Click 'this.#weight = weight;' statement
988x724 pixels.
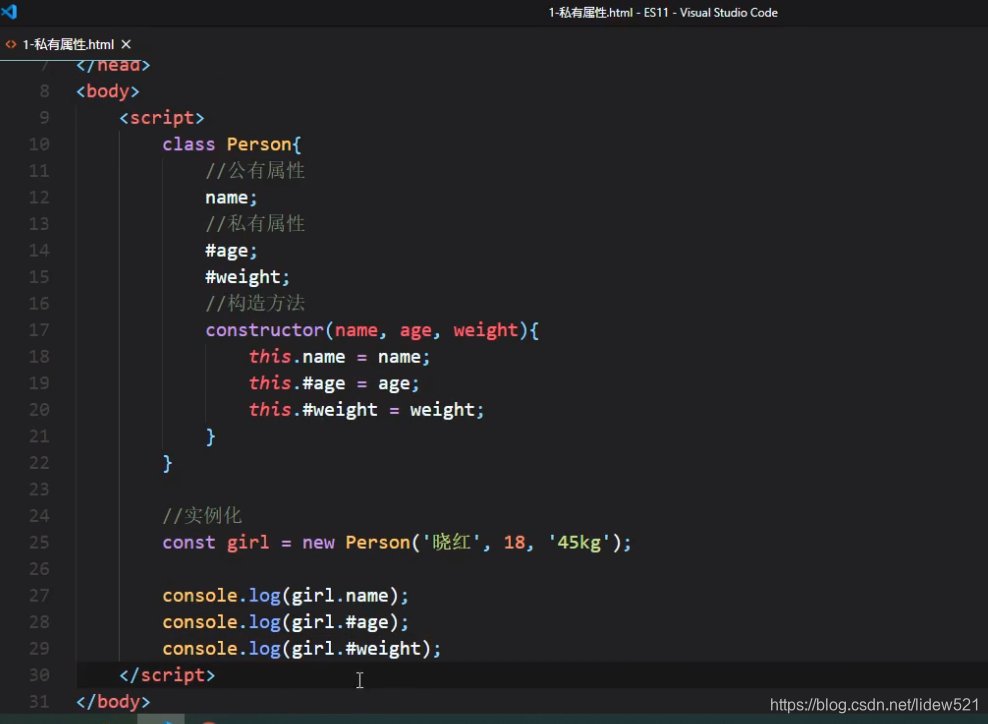[366, 410]
